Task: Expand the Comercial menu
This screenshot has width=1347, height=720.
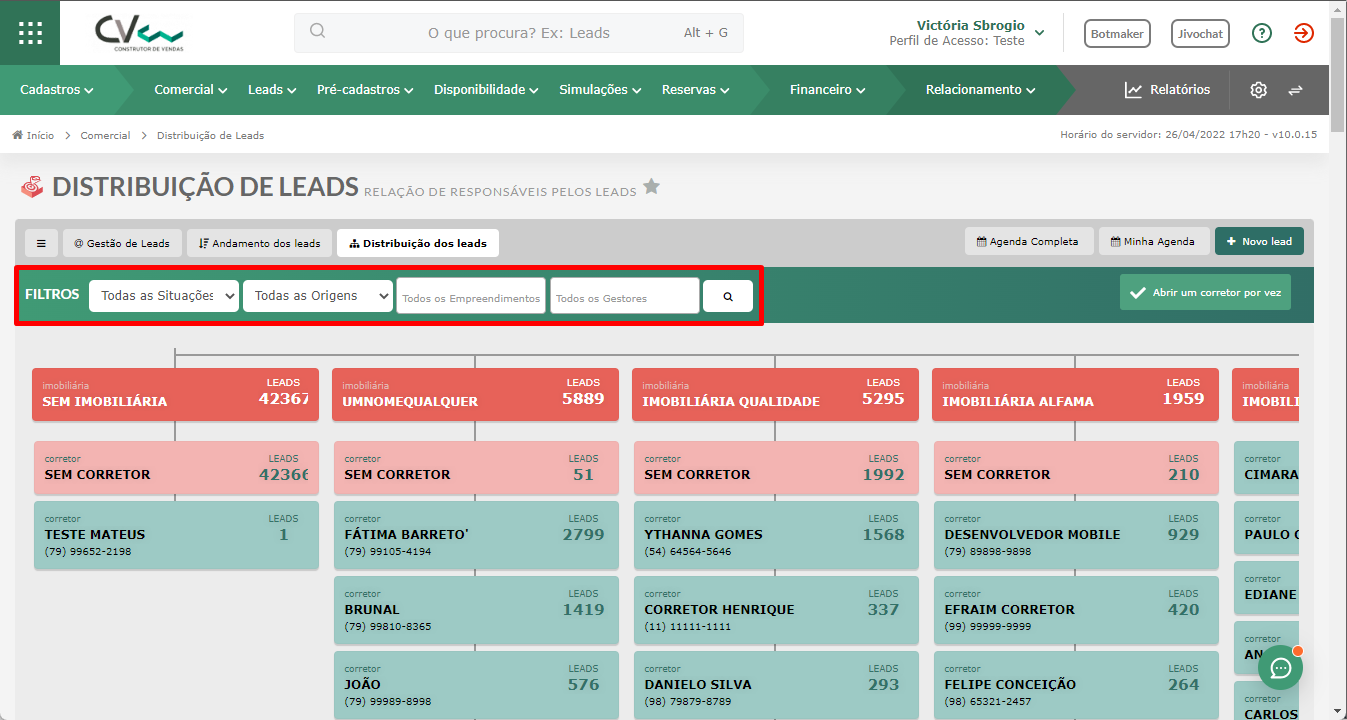Action: click(191, 90)
